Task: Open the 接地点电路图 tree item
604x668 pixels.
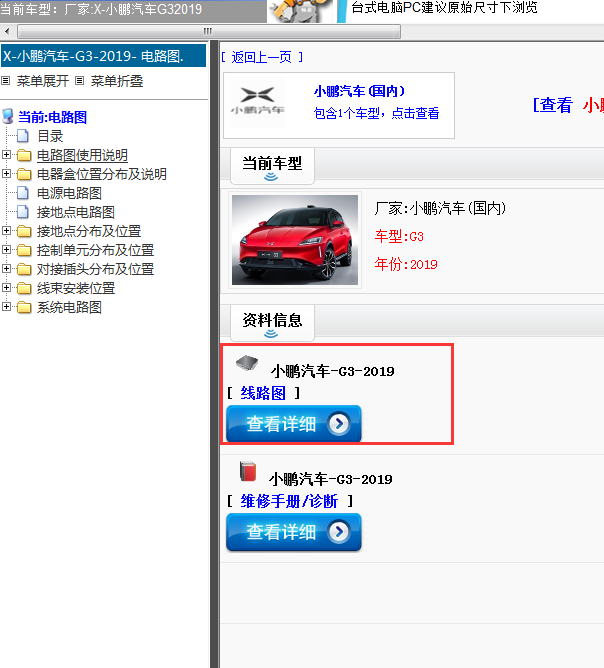Action: point(75,212)
